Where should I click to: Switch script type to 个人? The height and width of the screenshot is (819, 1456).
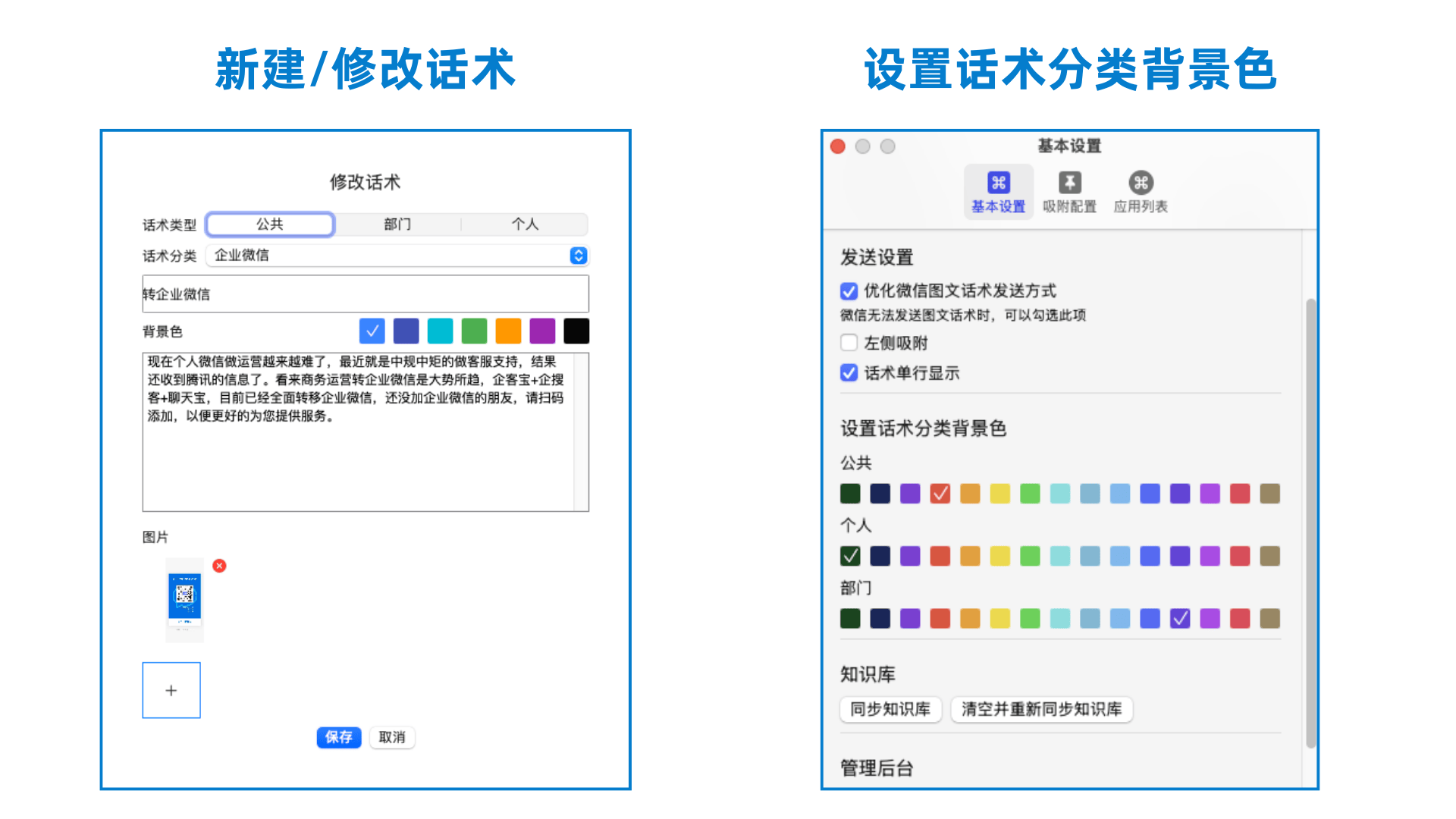click(x=525, y=224)
